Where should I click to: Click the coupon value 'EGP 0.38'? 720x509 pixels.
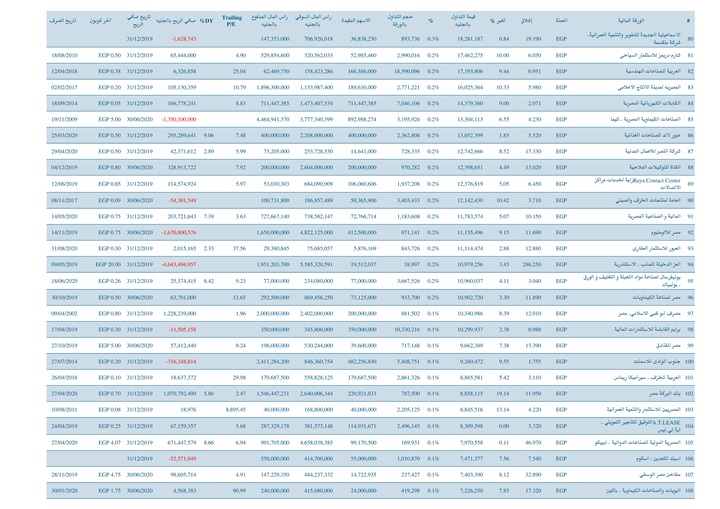pyautogui.click(x=109, y=71)
